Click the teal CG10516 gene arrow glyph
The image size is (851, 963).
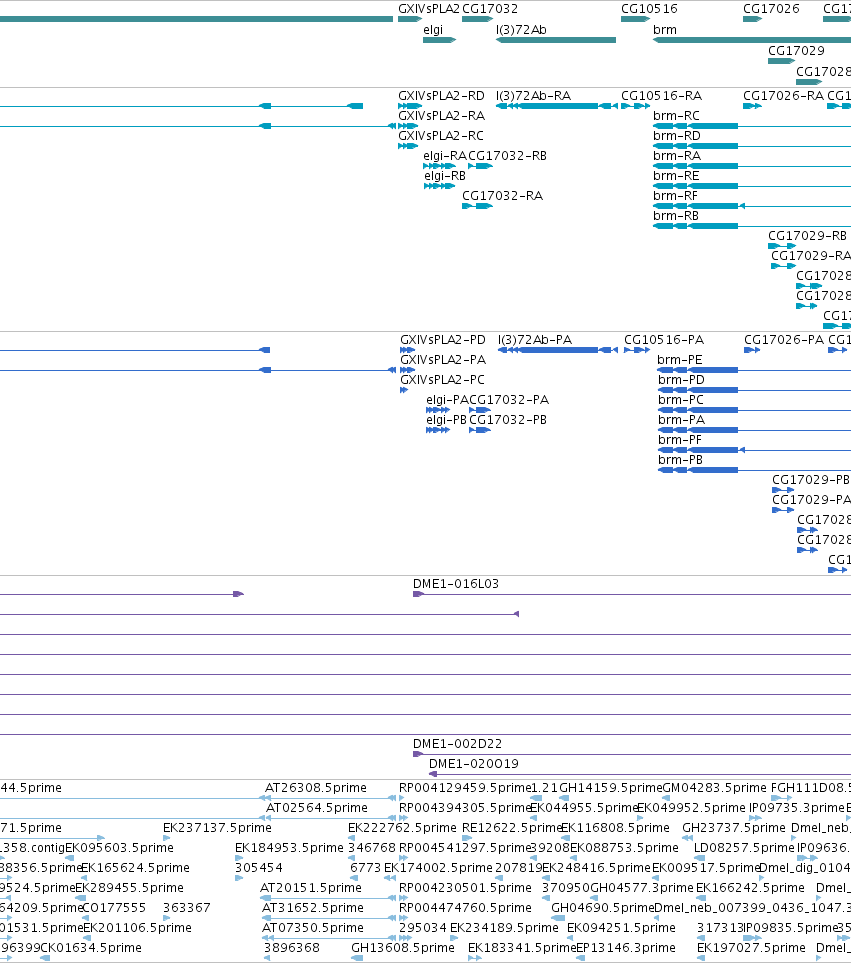635,20
